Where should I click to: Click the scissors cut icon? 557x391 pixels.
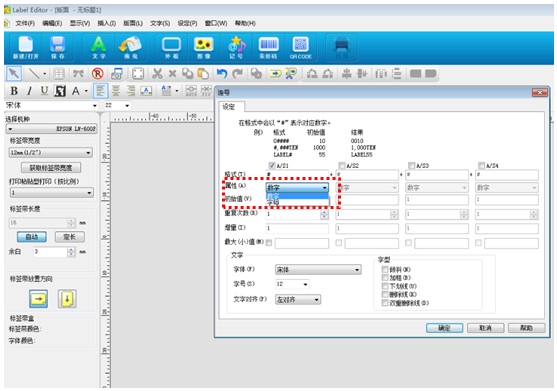[x=157, y=74]
